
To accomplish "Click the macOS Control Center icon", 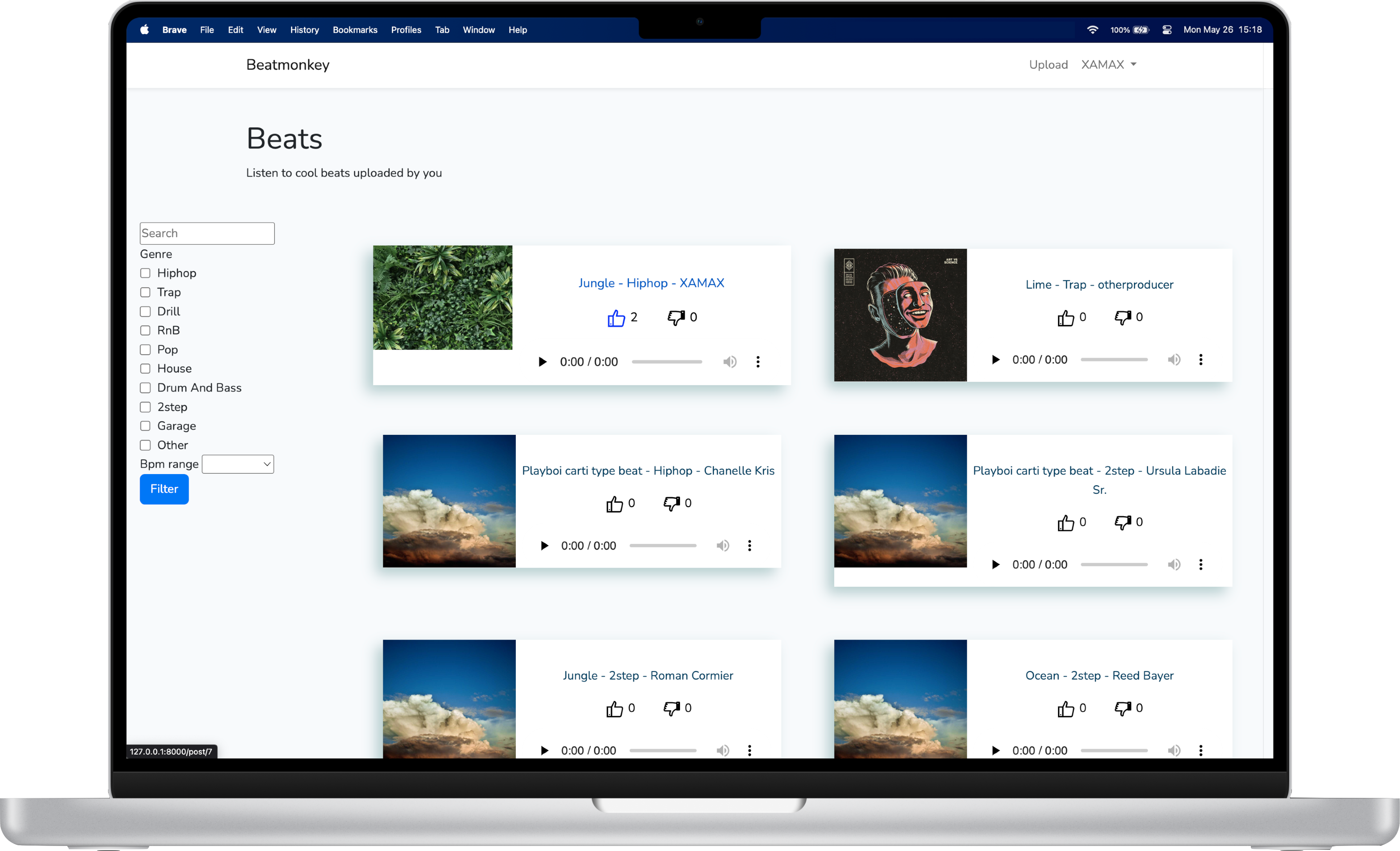I will (1167, 30).
